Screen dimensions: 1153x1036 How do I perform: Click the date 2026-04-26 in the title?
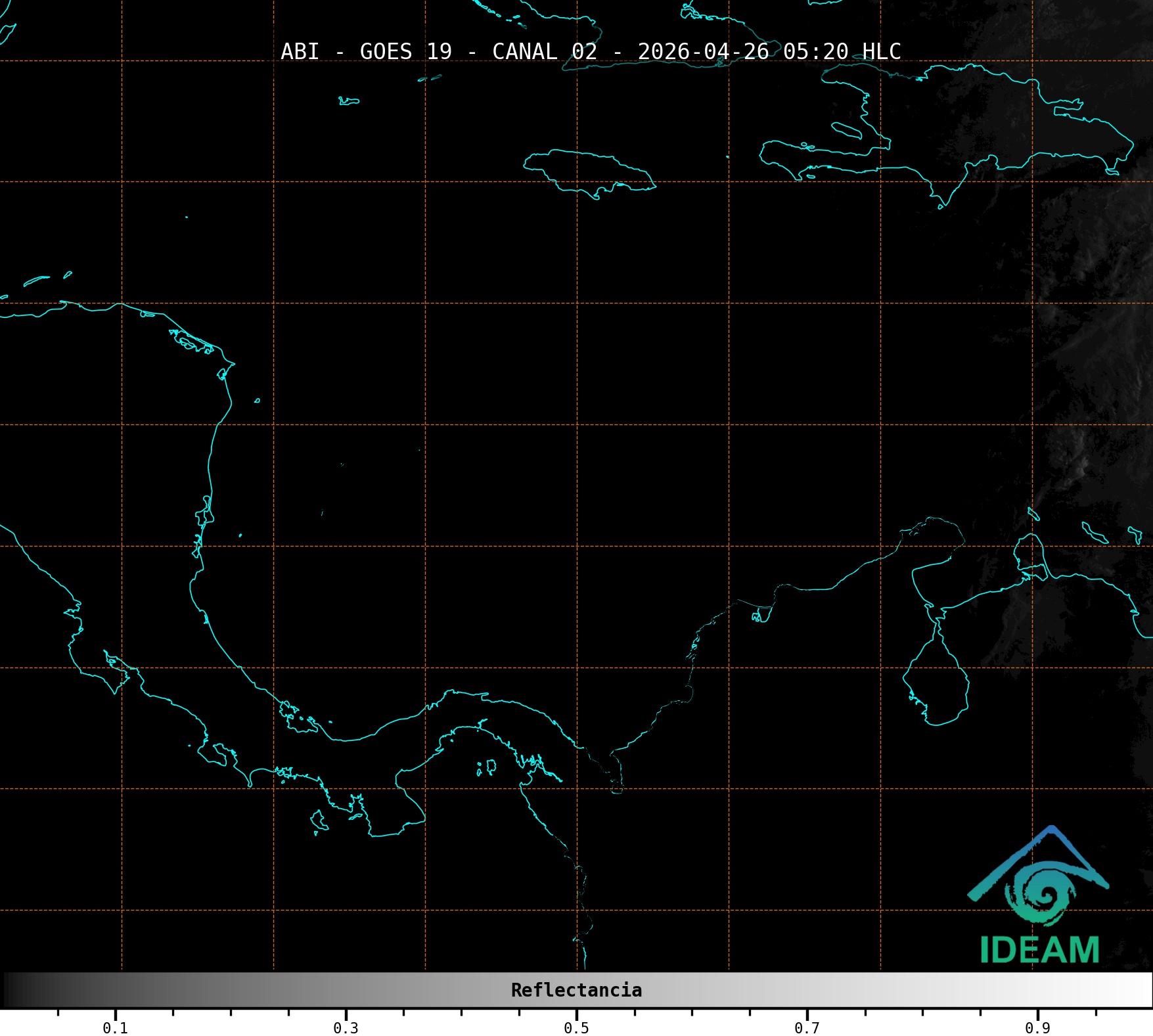pyautogui.click(x=703, y=51)
